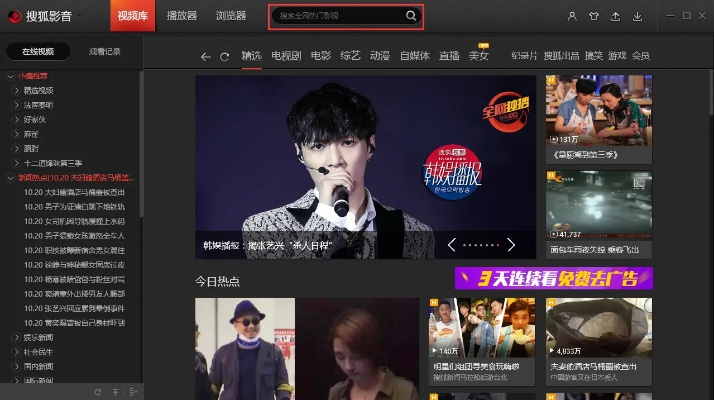The height and width of the screenshot is (400, 714).
Task: Click the 3天连续看免费去广告 banner
Action: coord(553,278)
